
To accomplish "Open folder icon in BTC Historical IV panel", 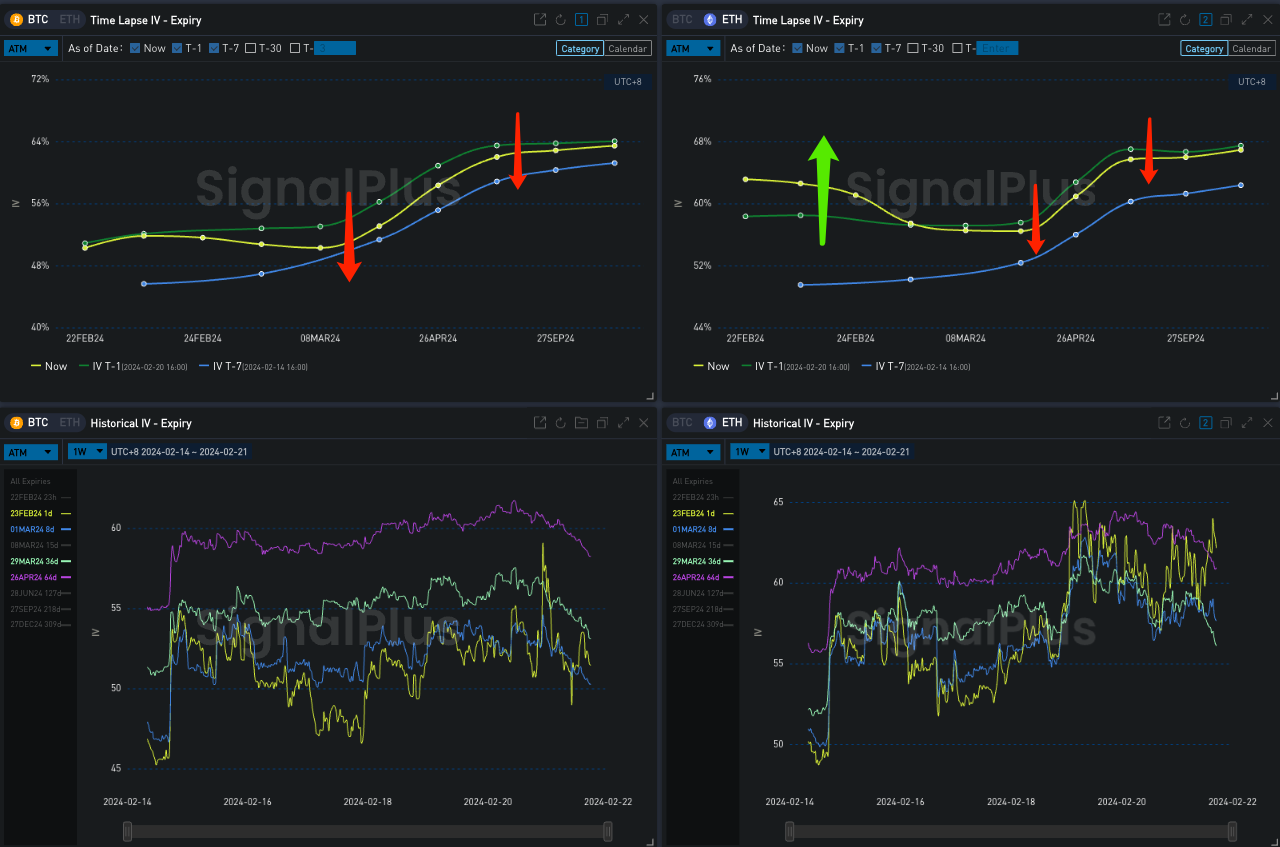I will [x=582, y=423].
